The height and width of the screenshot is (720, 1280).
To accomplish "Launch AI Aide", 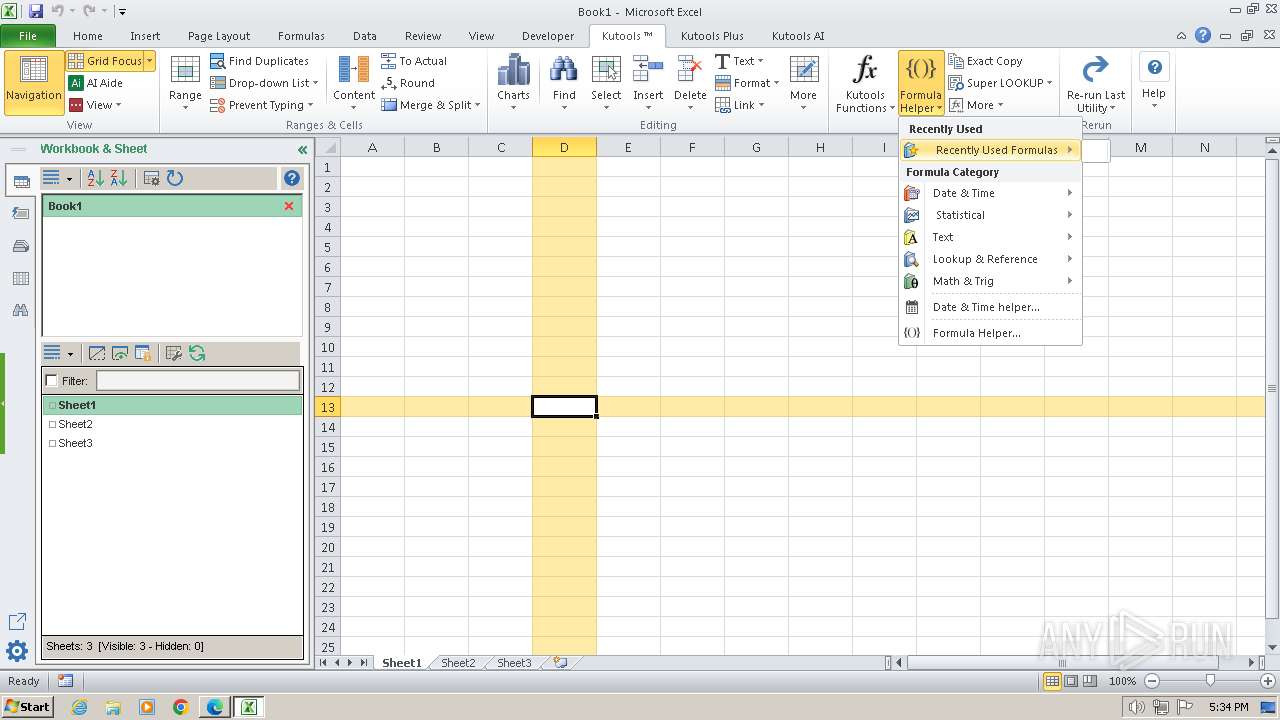I will click(96, 83).
